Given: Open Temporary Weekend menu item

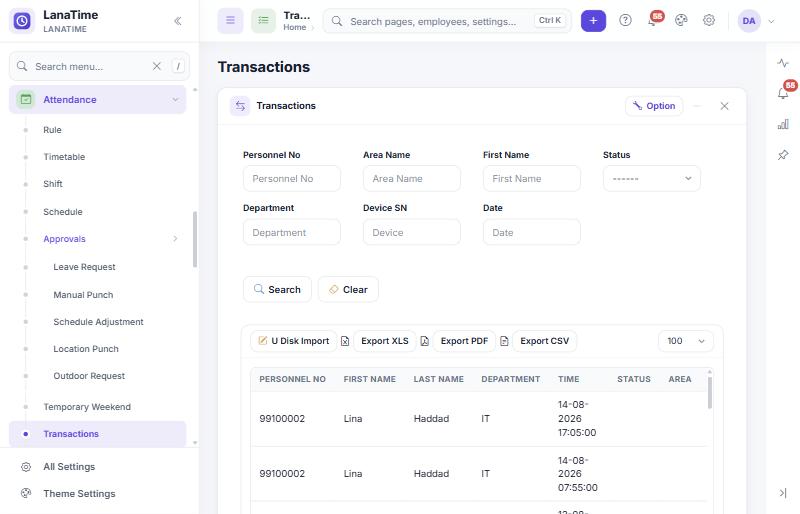Looking at the screenshot, I should point(87,407).
